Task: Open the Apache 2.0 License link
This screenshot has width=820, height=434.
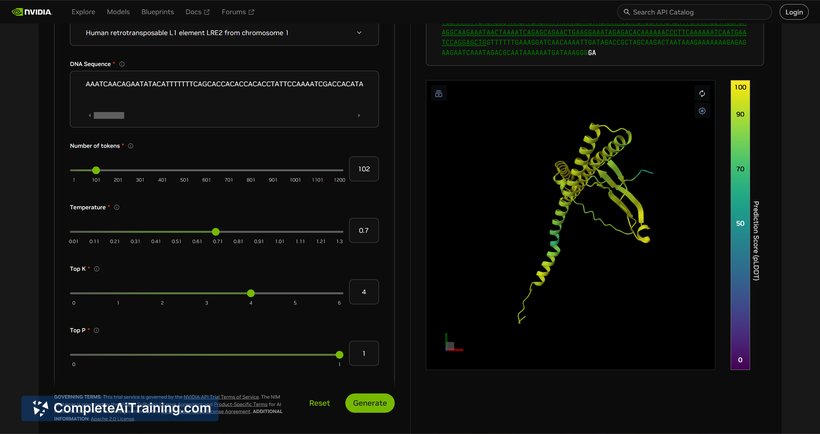Action: (112, 419)
